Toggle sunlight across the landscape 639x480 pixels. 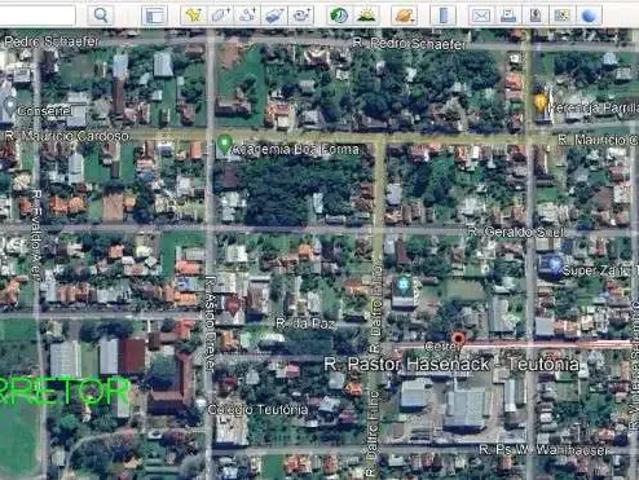pos(366,15)
